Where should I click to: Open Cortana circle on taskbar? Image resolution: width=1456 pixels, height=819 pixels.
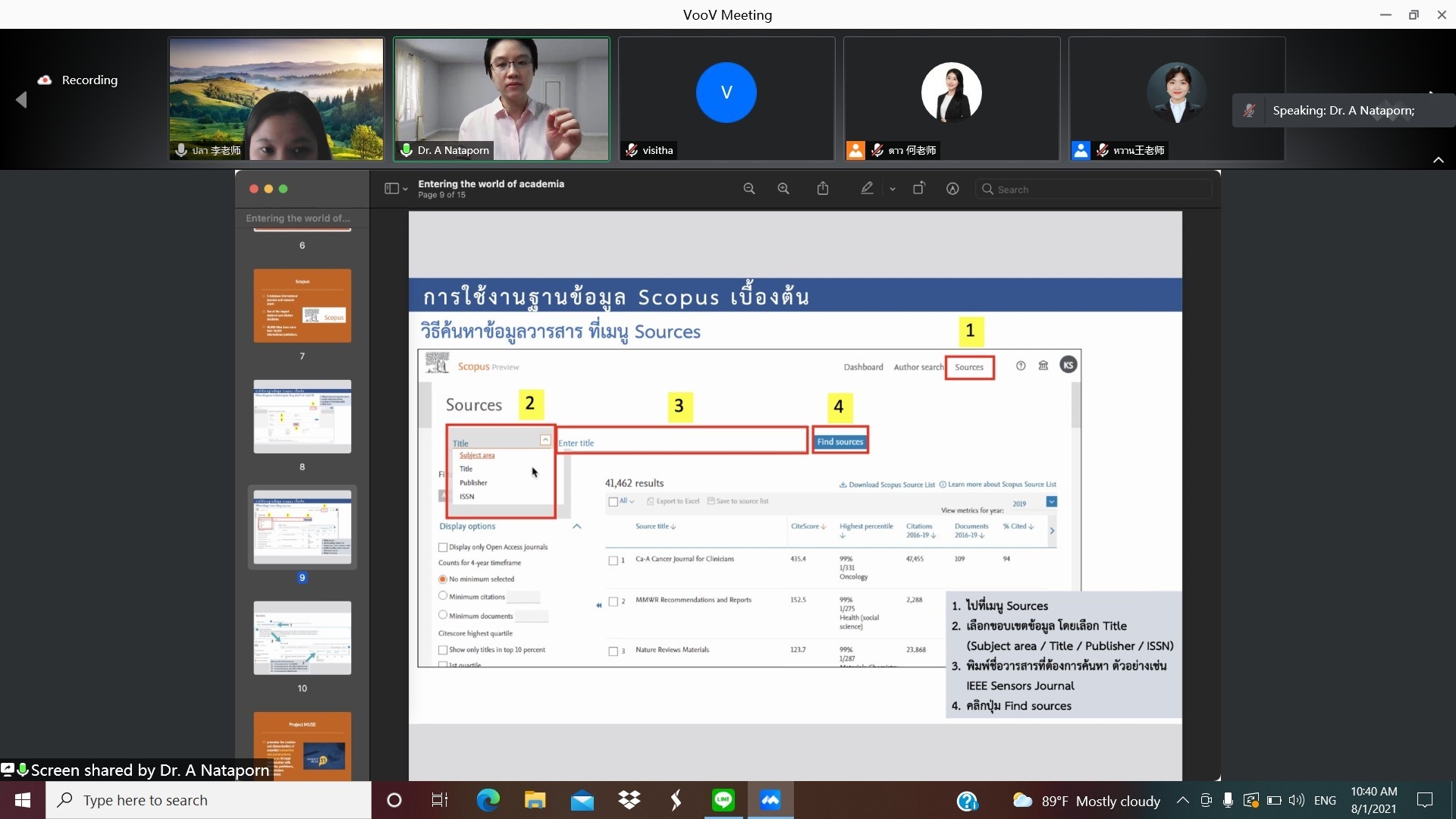point(394,800)
